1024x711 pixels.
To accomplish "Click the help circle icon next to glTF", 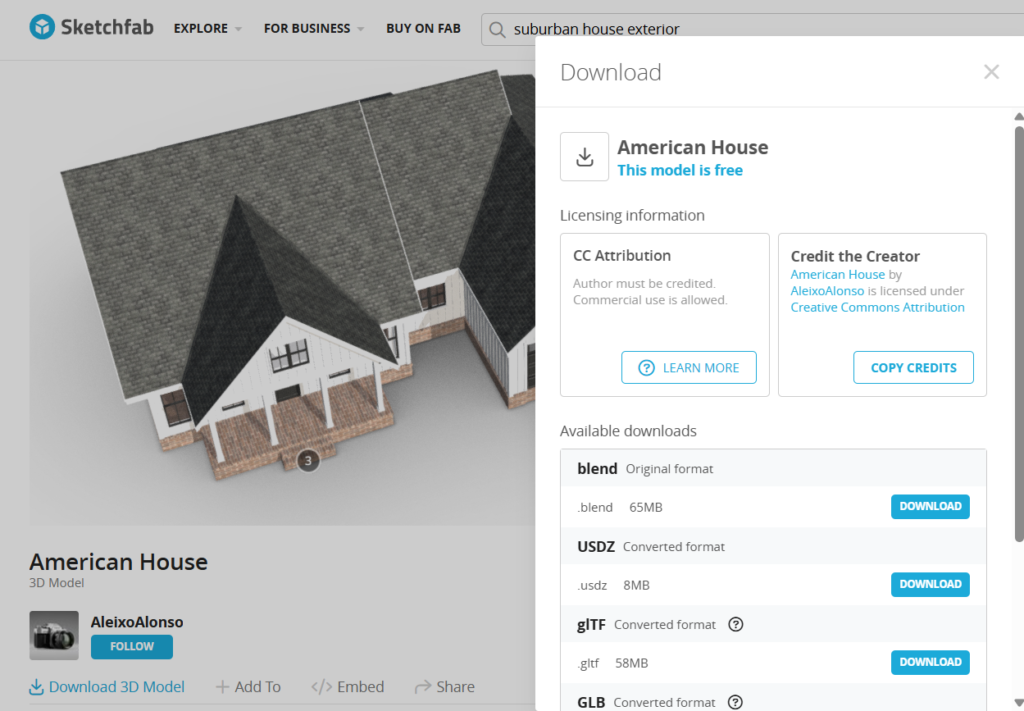I will [x=735, y=624].
